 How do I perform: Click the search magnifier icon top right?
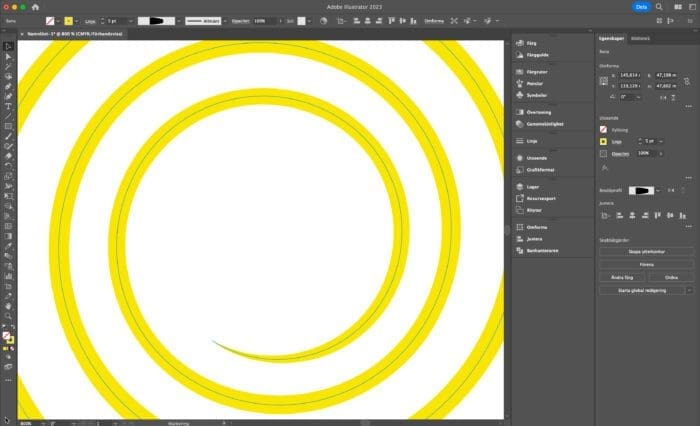(x=659, y=7)
